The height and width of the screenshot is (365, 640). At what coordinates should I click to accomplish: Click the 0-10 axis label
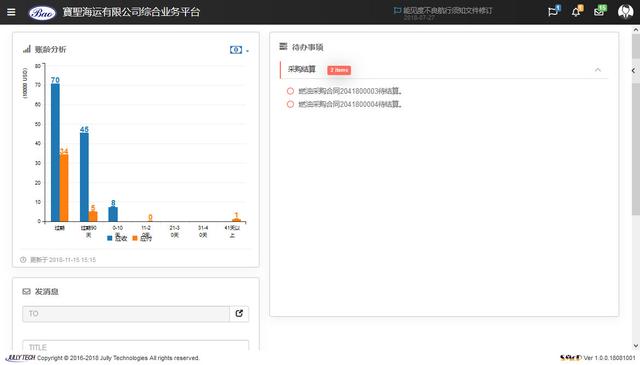point(117,228)
